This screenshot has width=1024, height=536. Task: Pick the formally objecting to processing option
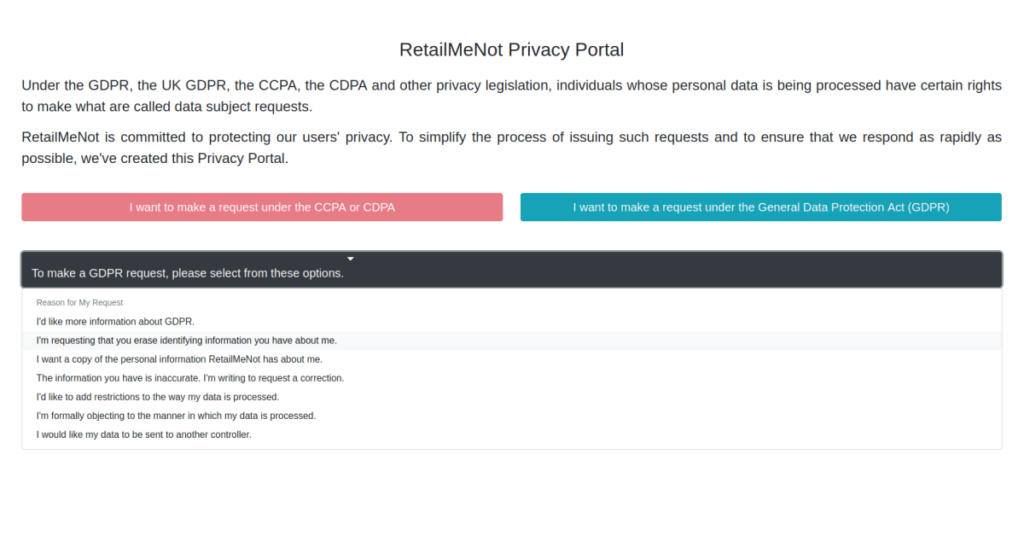point(176,415)
